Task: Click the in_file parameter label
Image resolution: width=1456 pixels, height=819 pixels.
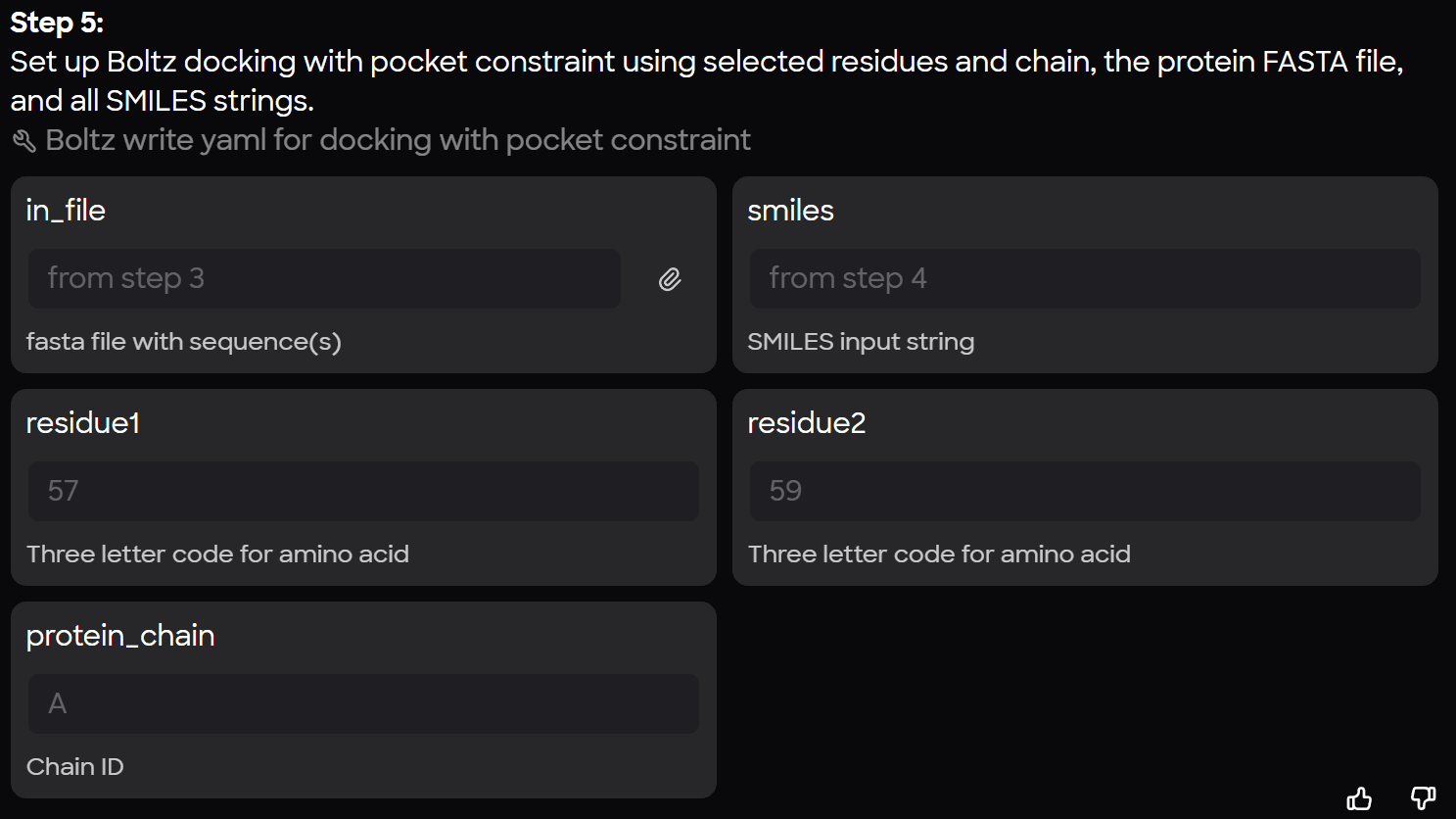Action: 66,211
